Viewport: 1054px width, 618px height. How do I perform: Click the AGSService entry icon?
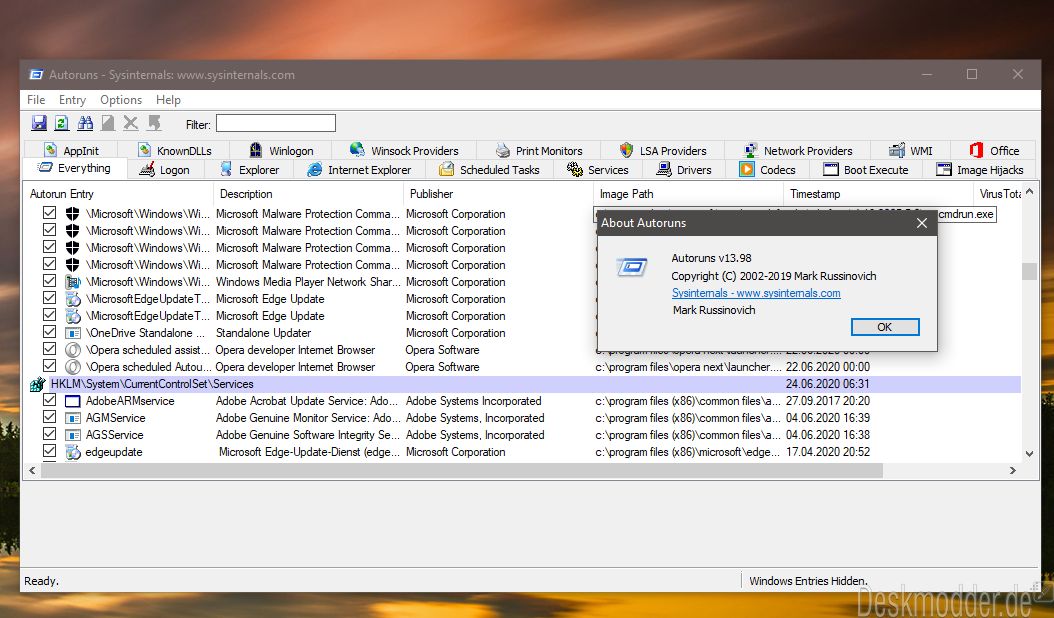click(x=73, y=435)
